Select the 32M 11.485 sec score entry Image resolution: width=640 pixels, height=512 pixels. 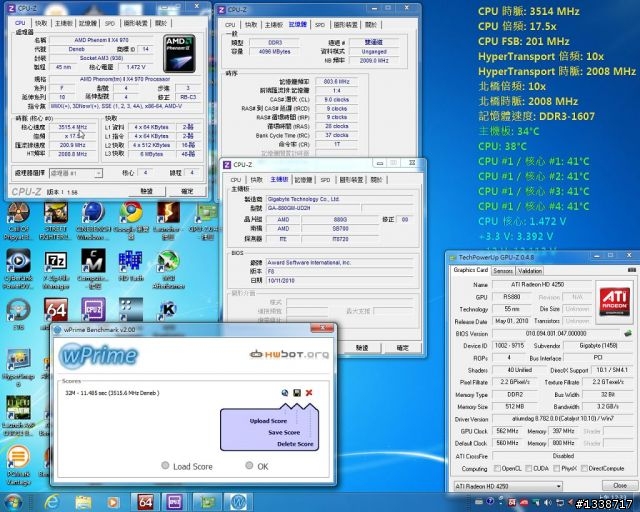(112, 393)
